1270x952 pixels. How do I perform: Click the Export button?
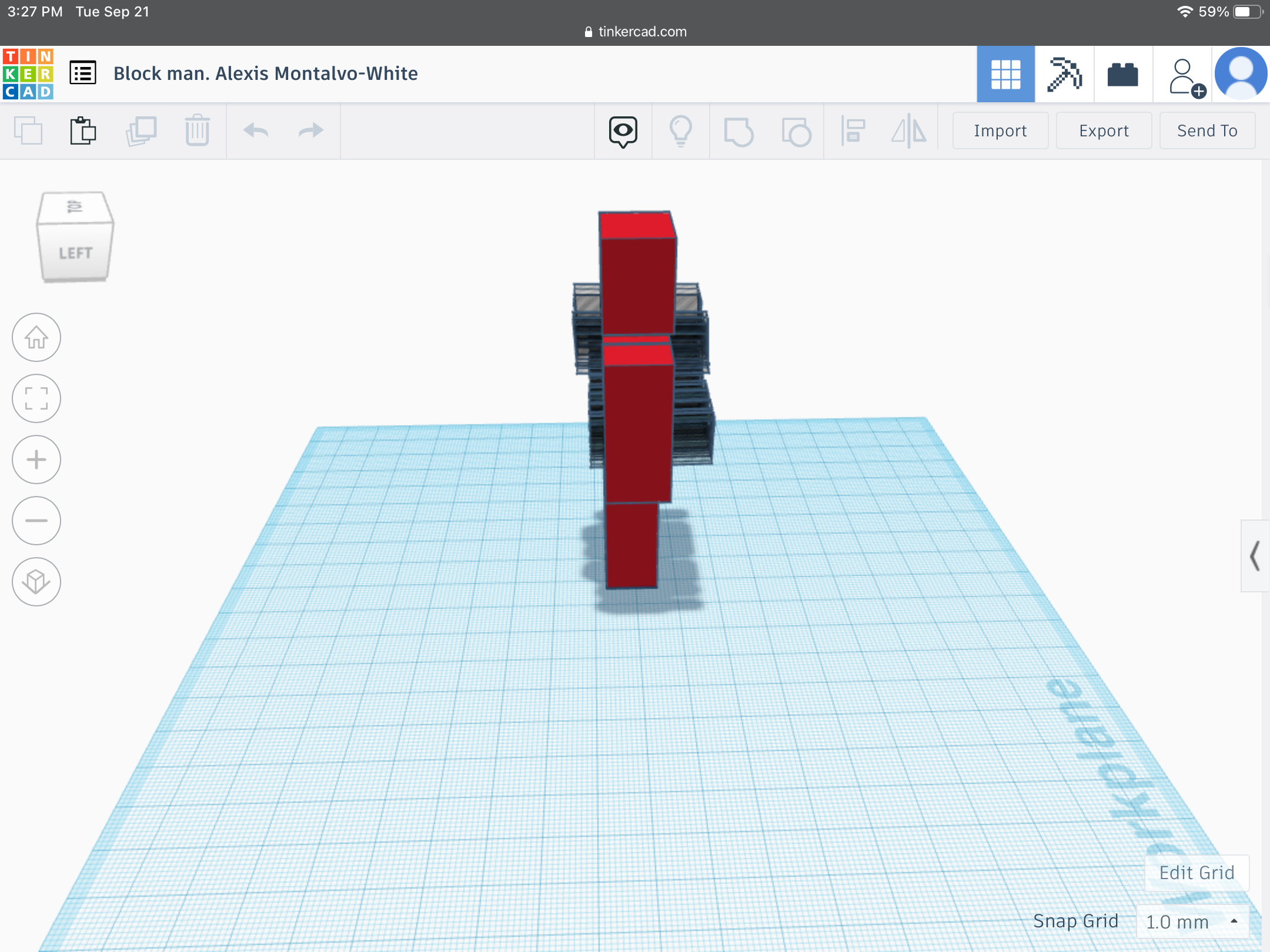pos(1104,130)
